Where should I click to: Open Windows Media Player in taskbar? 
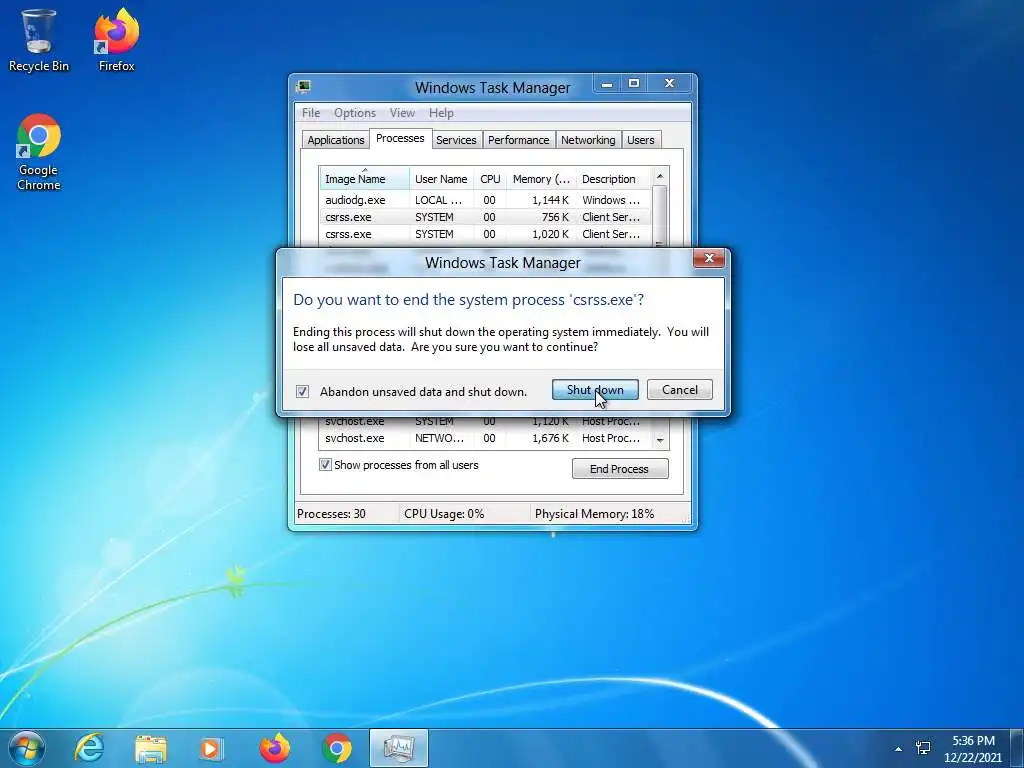click(211, 748)
